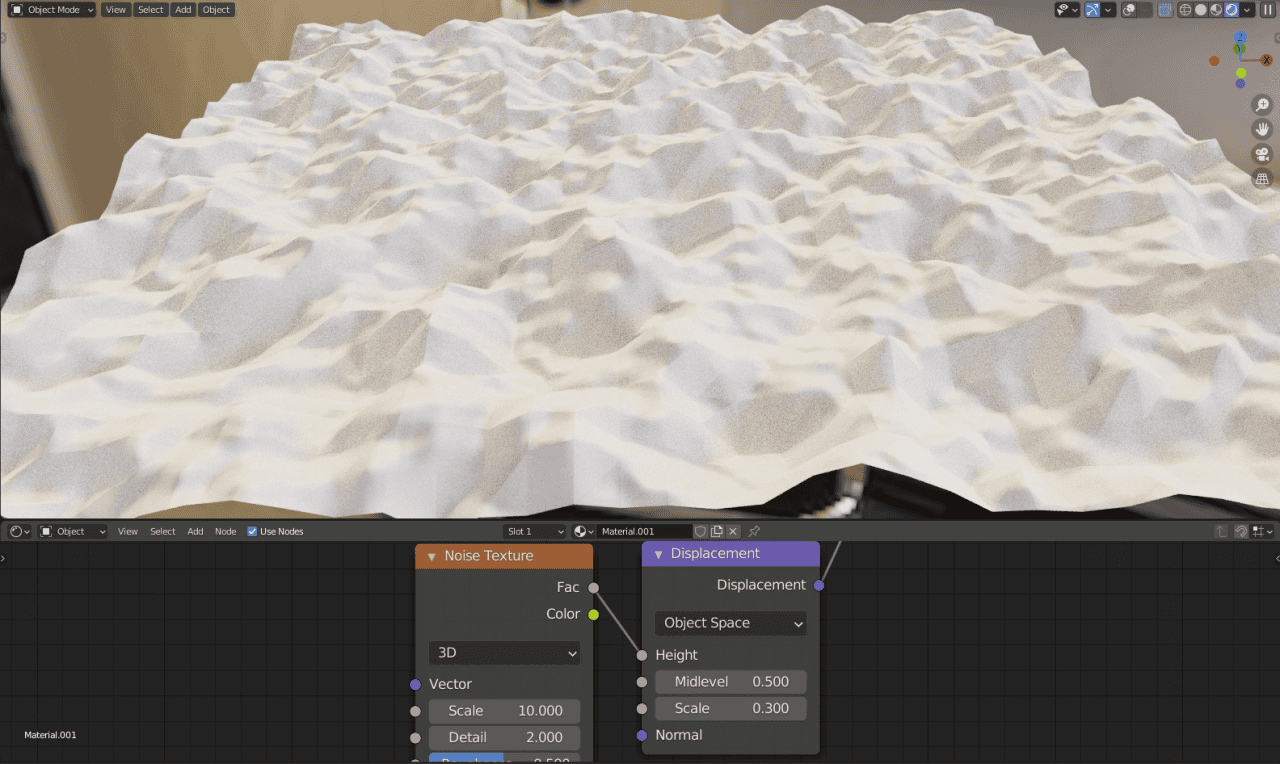Open the Node menu in the shader editor
The width and height of the screenshot is (1280, 764).
click(x=225, y=531)
